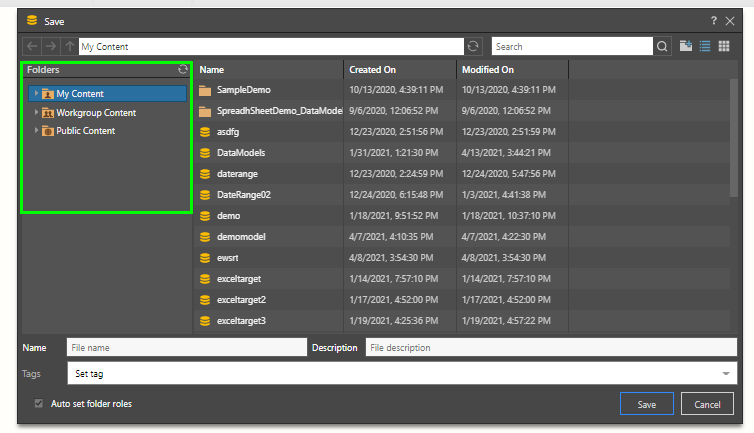Refresh the address path bar
This screenshot has height=433, width=754.
473,46
